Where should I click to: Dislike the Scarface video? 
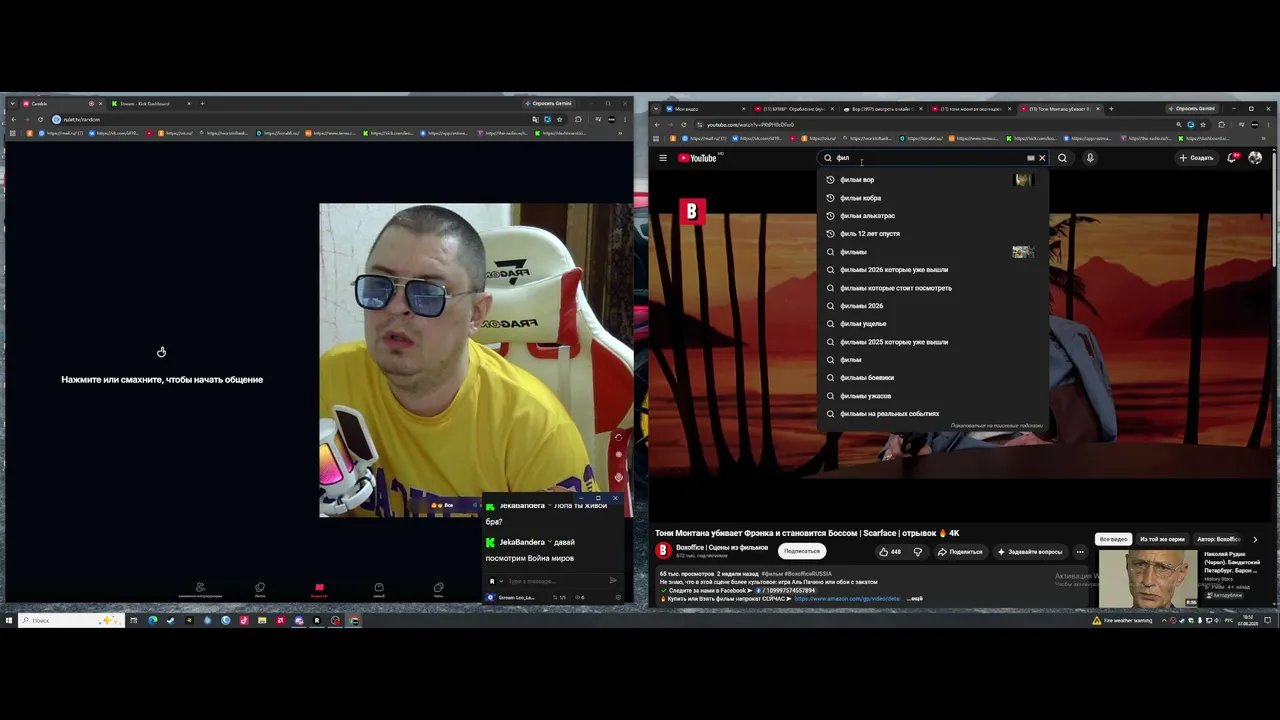coord(917,552)
